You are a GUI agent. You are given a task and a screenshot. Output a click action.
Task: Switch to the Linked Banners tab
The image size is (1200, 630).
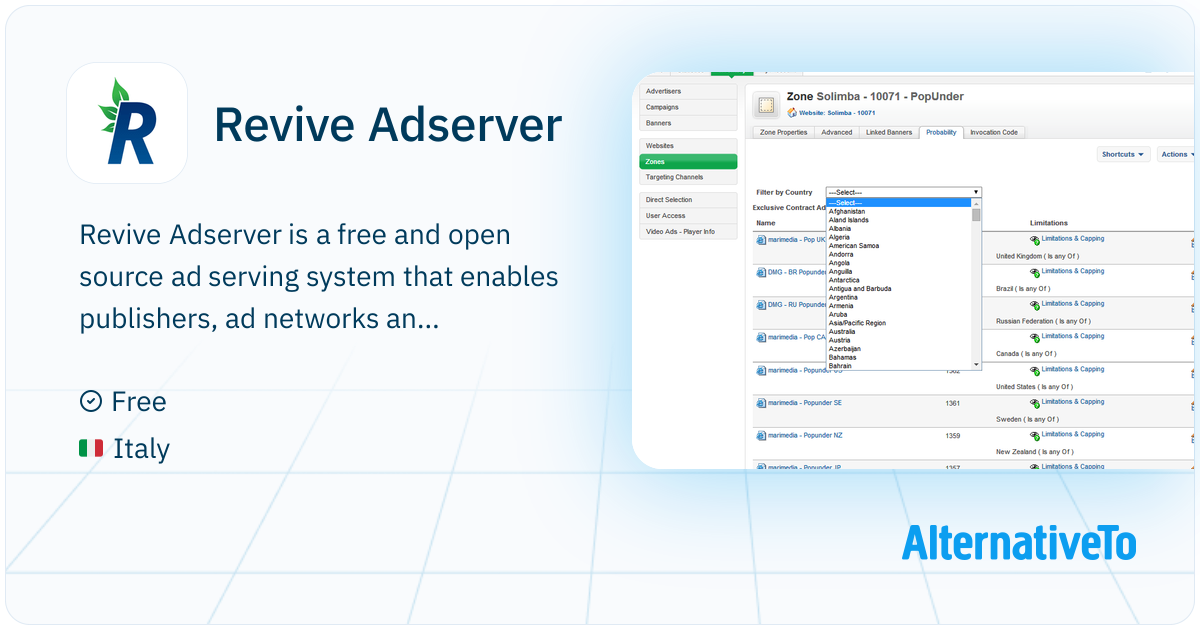(x=889, y=133)
